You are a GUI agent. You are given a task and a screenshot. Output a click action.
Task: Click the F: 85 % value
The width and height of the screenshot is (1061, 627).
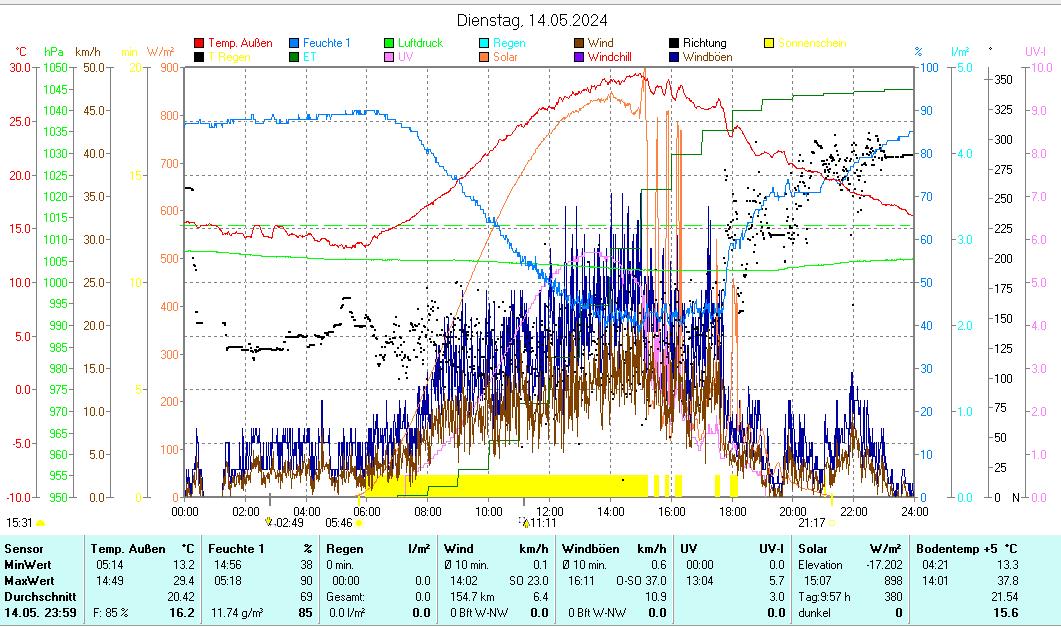click(111, 613)
